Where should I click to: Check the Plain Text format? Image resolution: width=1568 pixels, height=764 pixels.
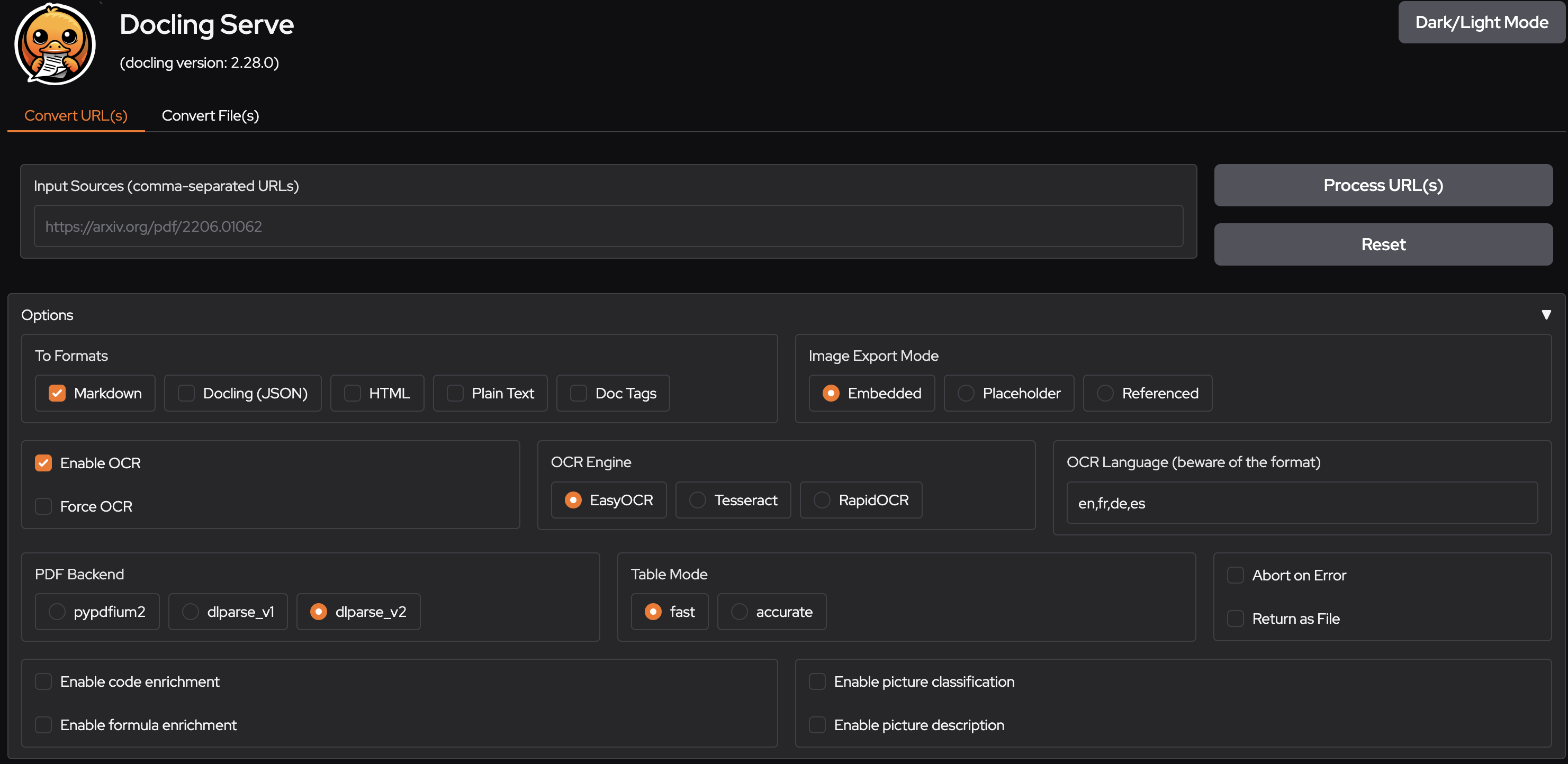(455, 393)
